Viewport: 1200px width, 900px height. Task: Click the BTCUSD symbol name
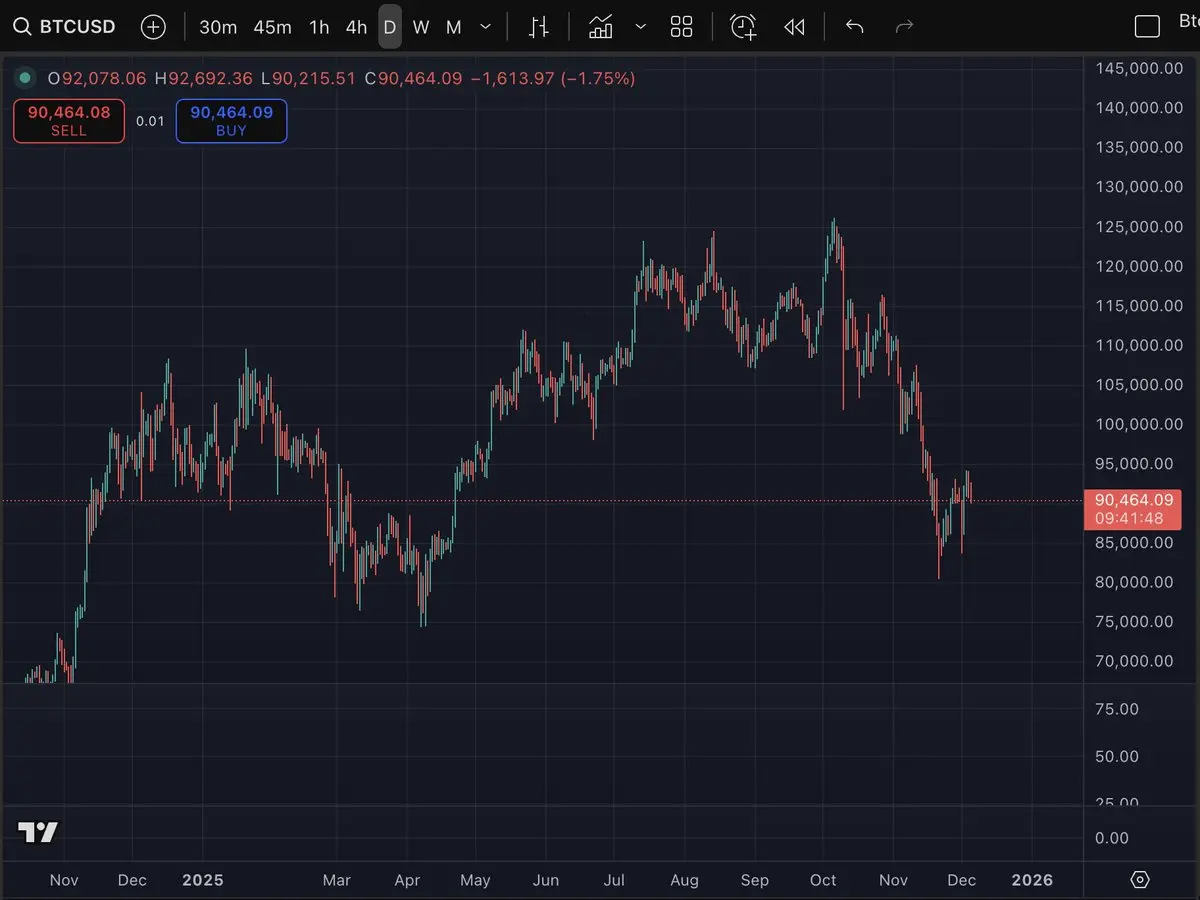tap(77, 27)
